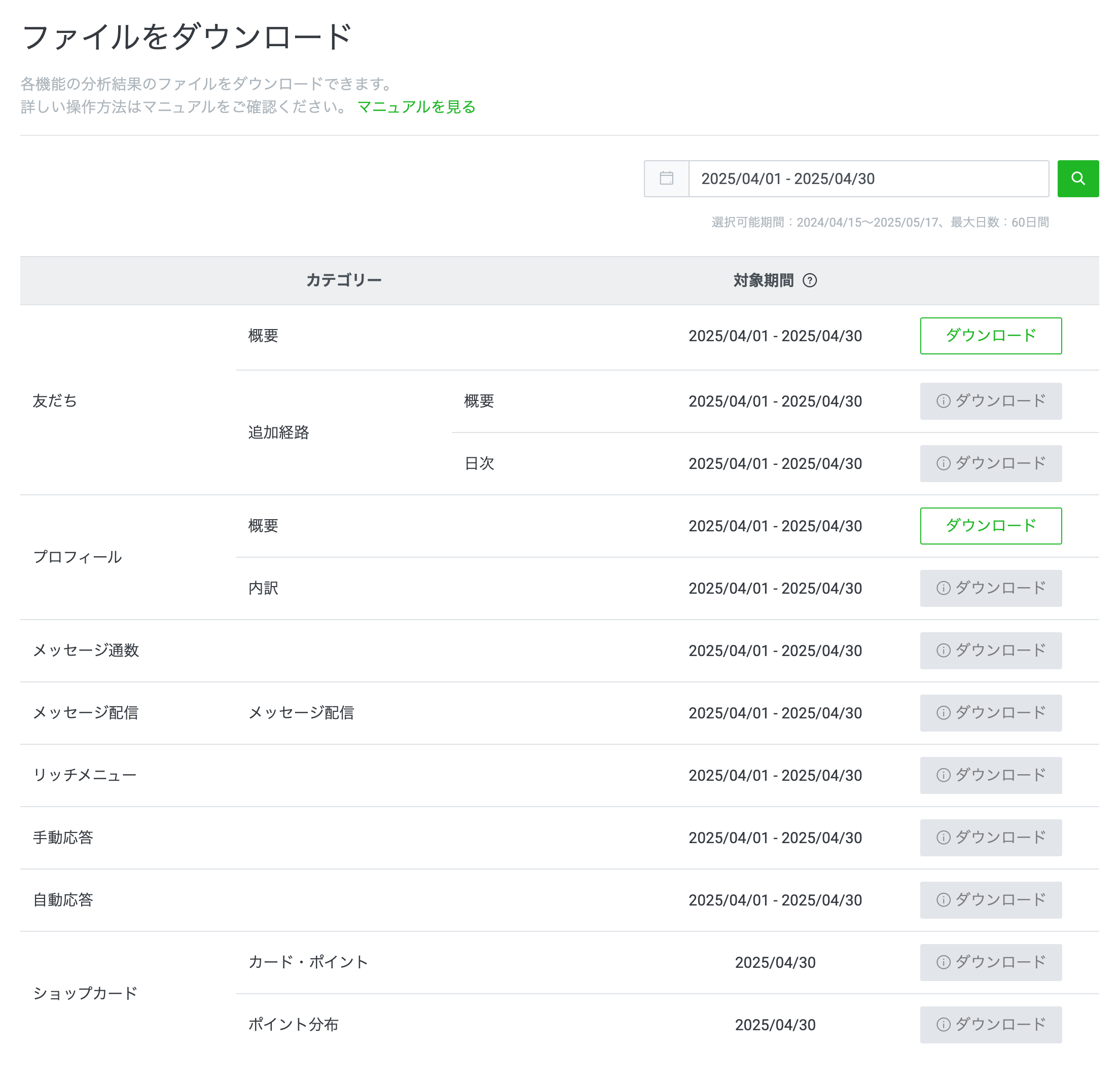Screen dimensions: 1120x1087
Task: Open the date range input field
Action: pos(868,178)
